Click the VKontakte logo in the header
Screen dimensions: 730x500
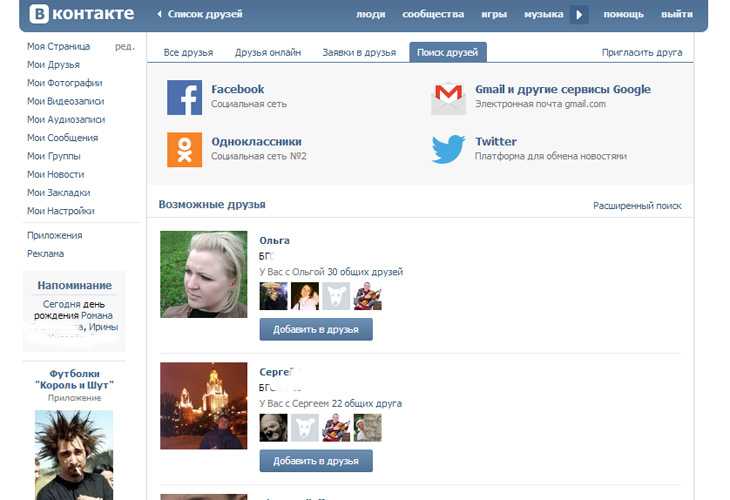tap(82, 14)
